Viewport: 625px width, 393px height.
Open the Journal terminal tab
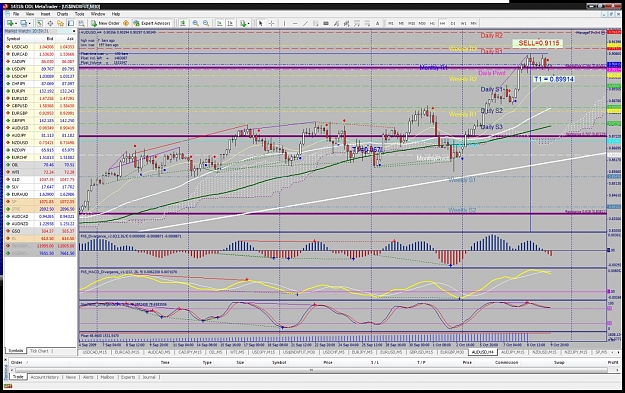click(x=149, y=377)
